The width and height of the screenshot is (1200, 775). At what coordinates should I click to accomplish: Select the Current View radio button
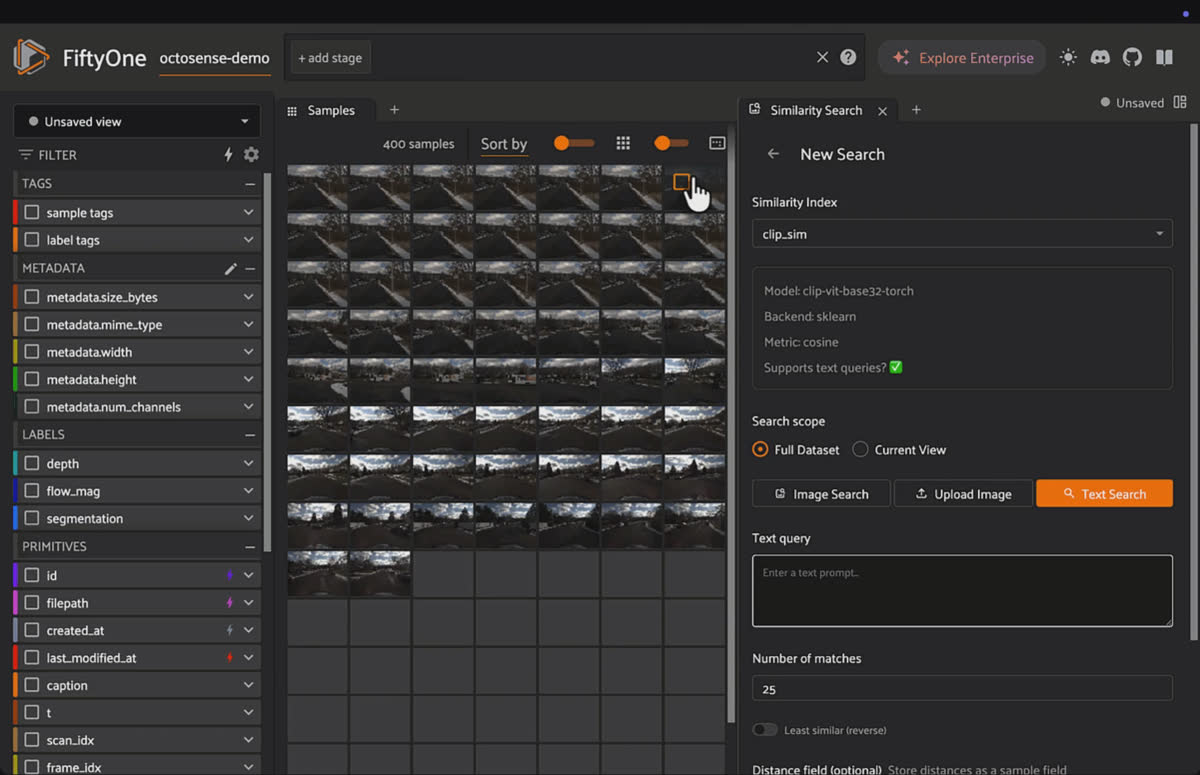pos(860,450)
